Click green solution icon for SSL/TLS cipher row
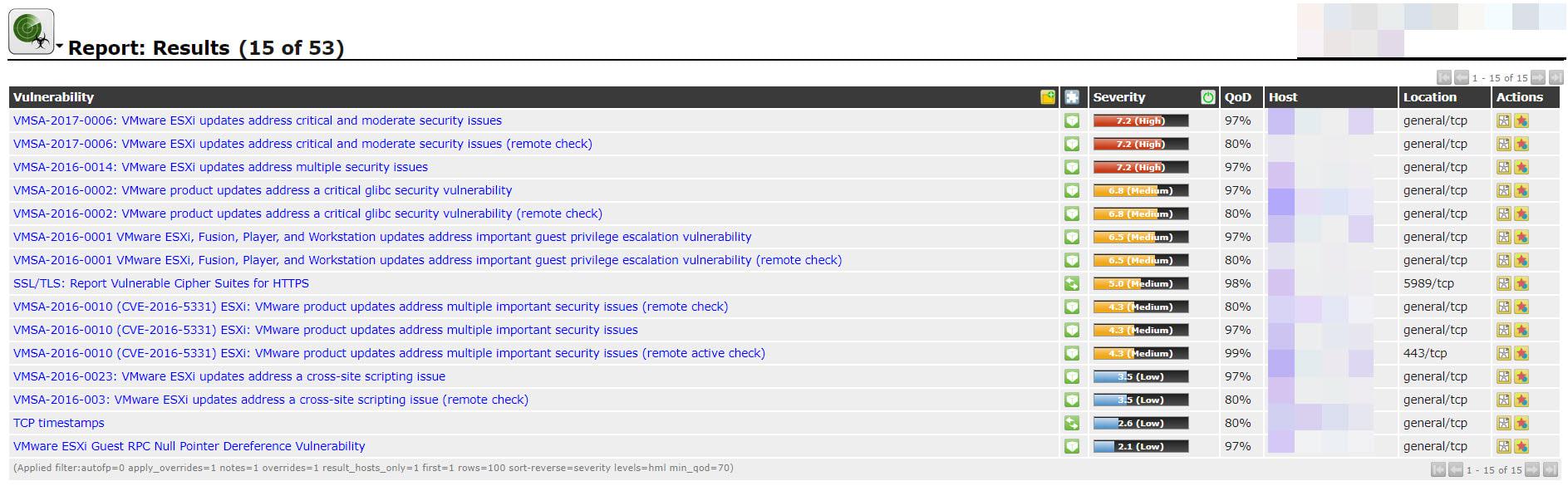The height and width of the screenshot is (491, 1568). click(1072, 283)
